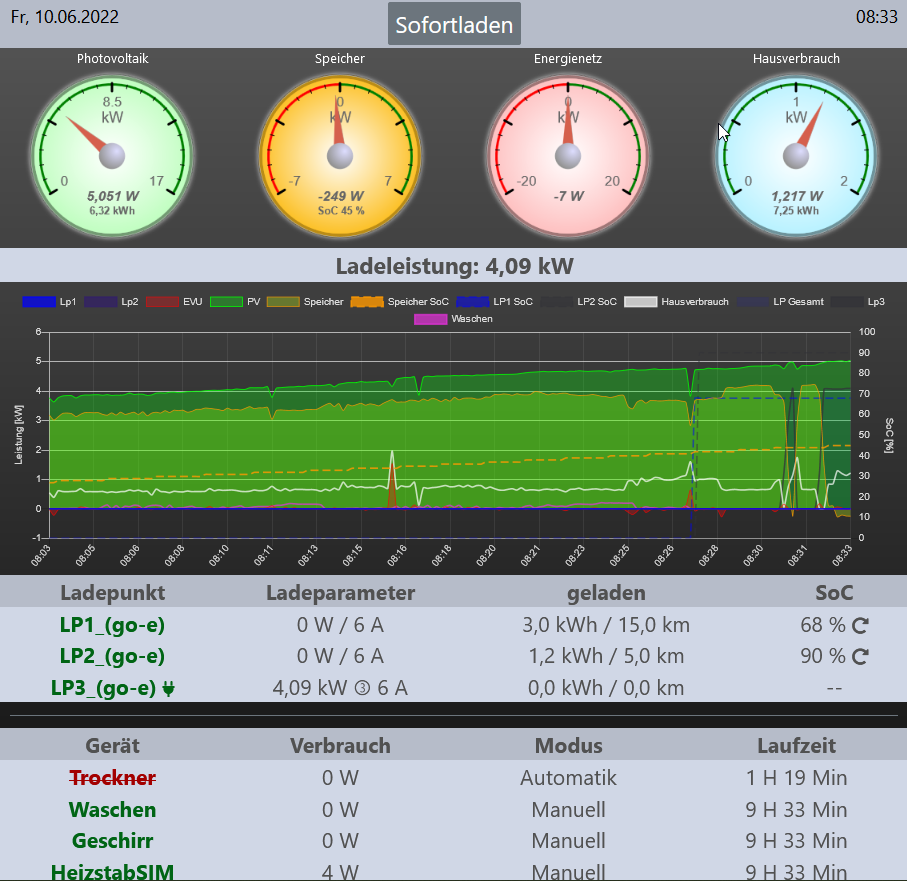Click the Photovoltaik gauge
The image size is (907, 881).
[x=112, y=154]
